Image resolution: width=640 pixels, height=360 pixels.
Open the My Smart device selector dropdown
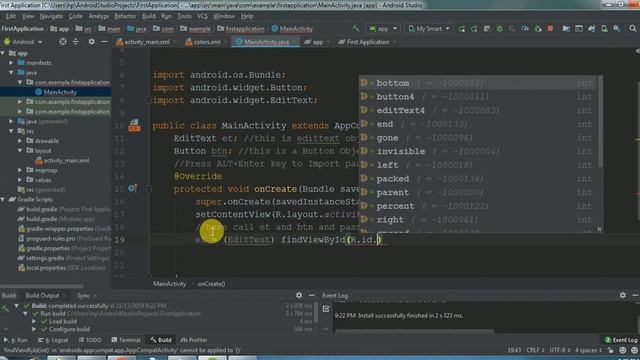click(429, 29)
